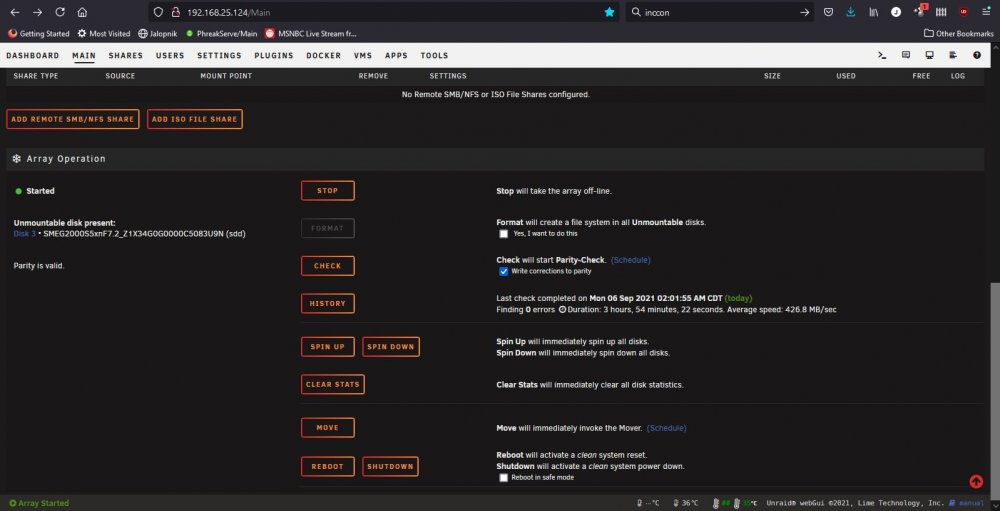The image size is (1000, 511).
Task: Open the Most Visited bookmarks folder
Action: (104, 34)
